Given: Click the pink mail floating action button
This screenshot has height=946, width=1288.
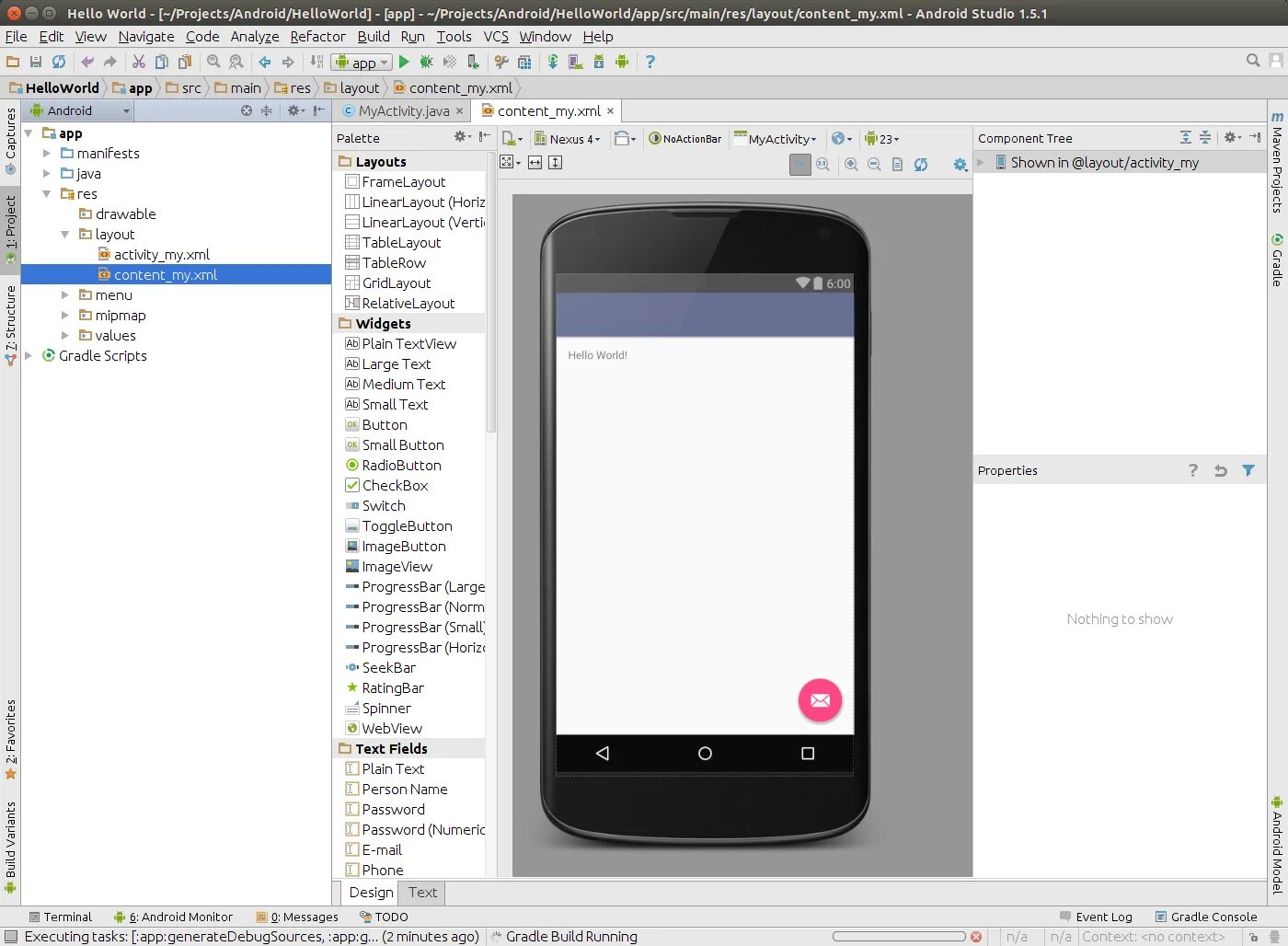Looking at the screenshot, I should click(x=820, y=700).
